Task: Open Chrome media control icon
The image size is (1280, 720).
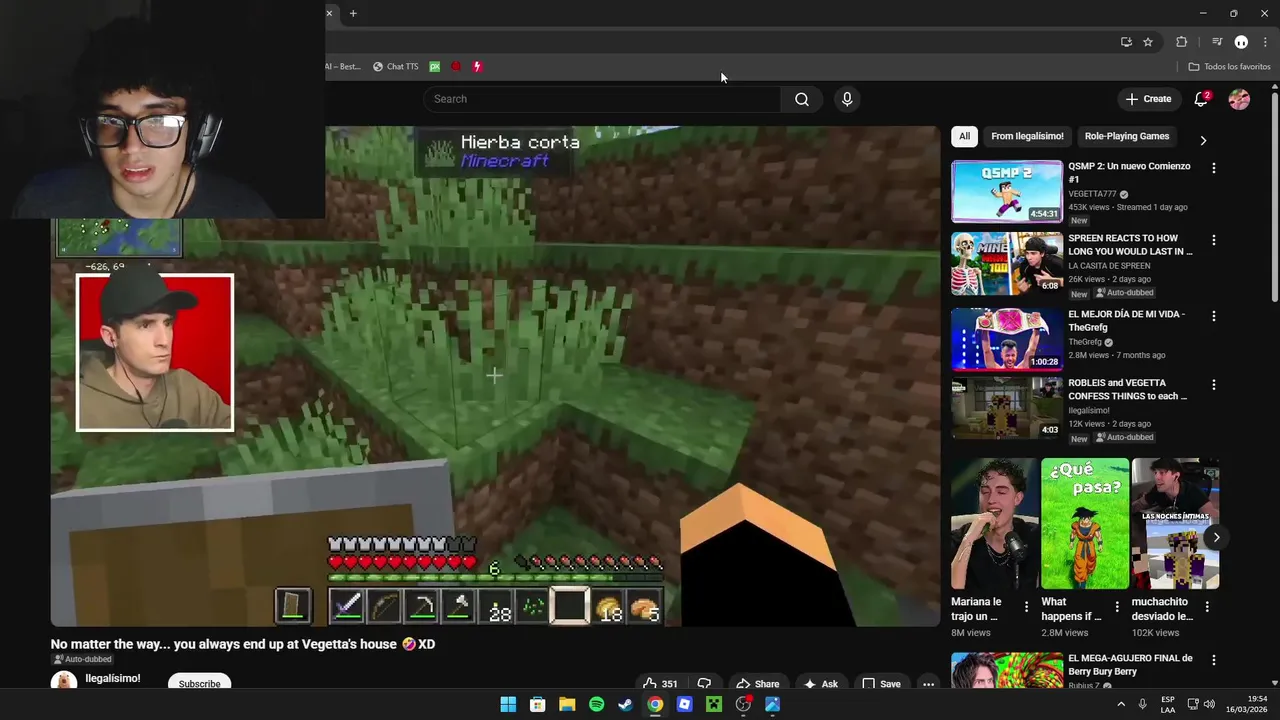Action: (1217, 42)
